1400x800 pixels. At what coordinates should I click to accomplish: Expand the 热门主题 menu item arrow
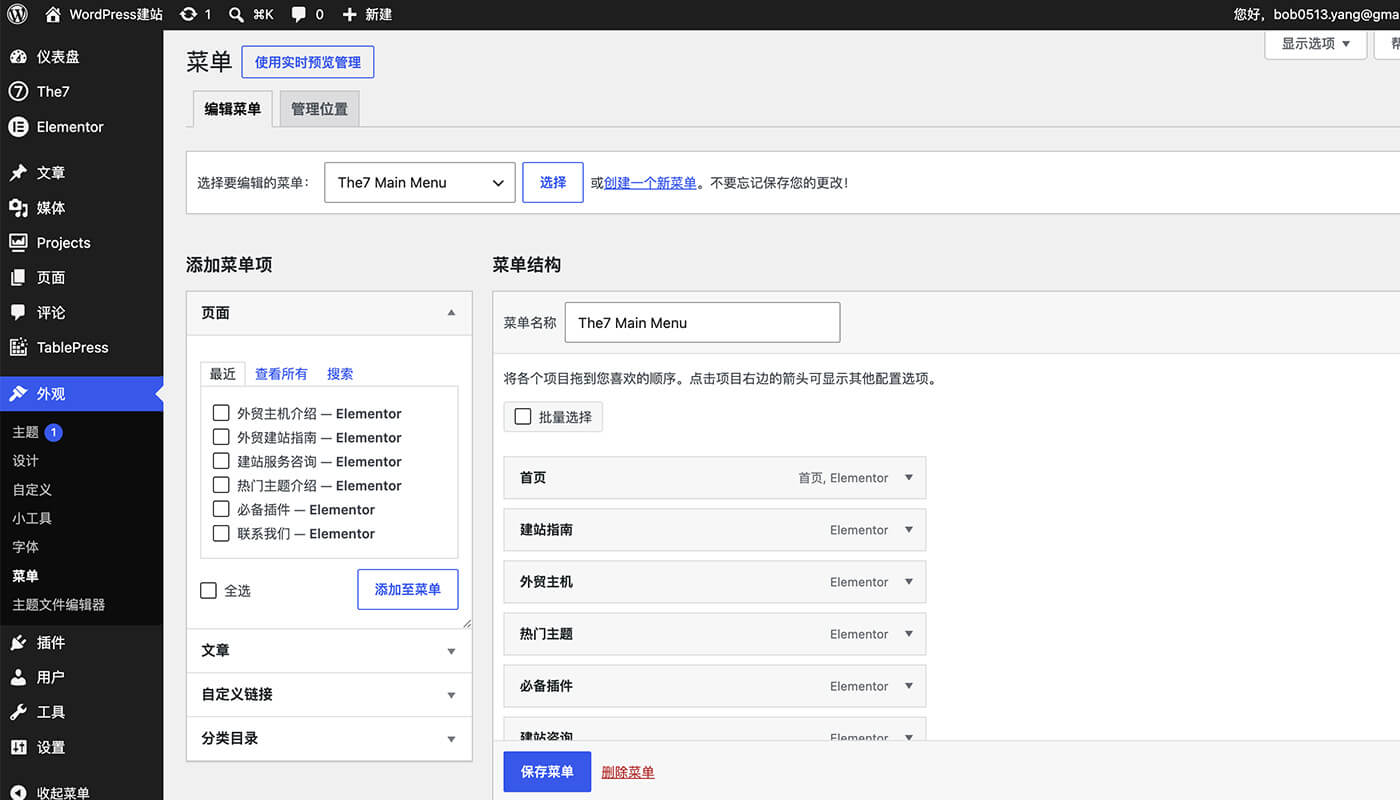click(909, 634)
